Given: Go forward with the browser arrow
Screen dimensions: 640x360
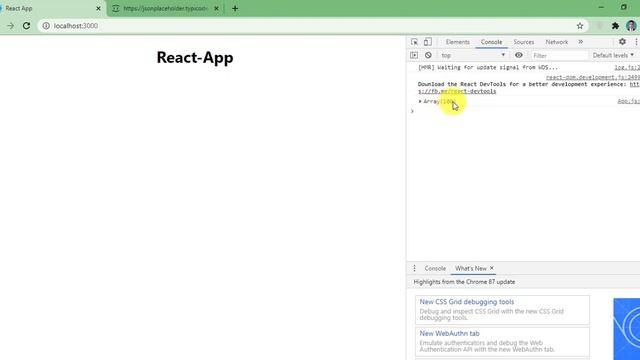Looking at the screenshot, I should [x=10, y=26].
